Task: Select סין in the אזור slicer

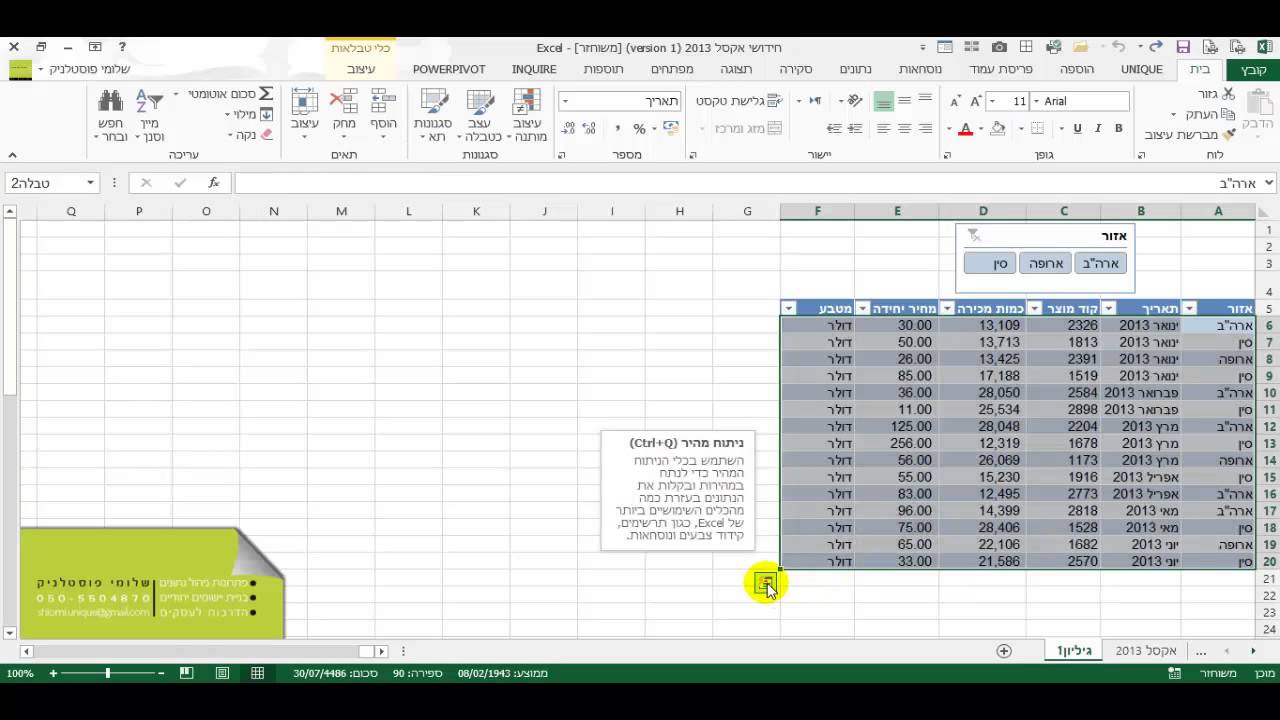Action: coord(990,263)
